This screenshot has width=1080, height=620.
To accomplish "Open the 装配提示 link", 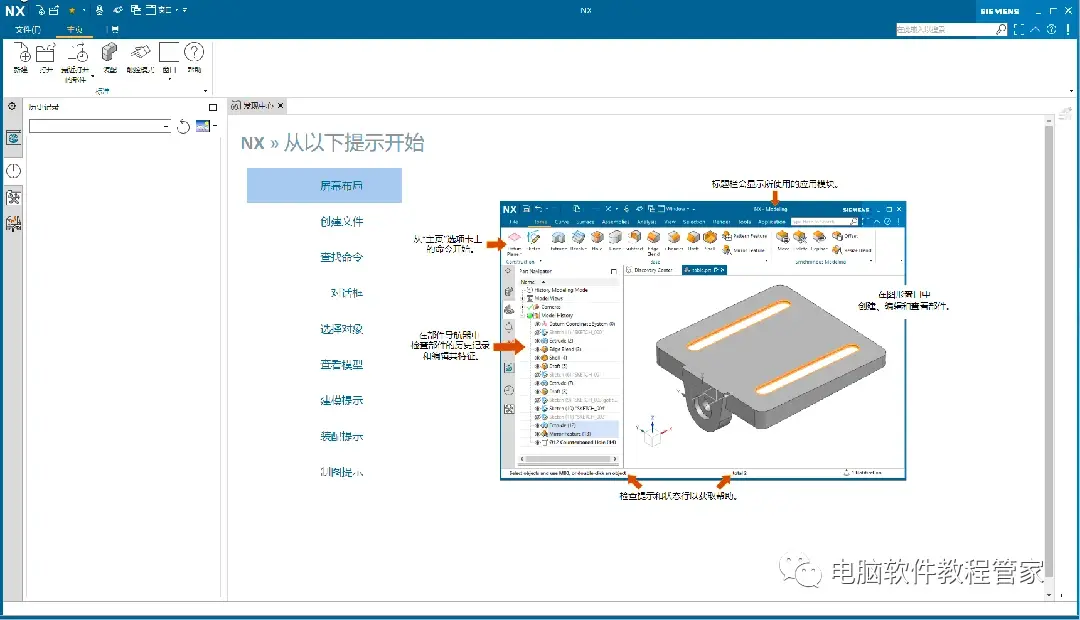I will coord(341,436).
